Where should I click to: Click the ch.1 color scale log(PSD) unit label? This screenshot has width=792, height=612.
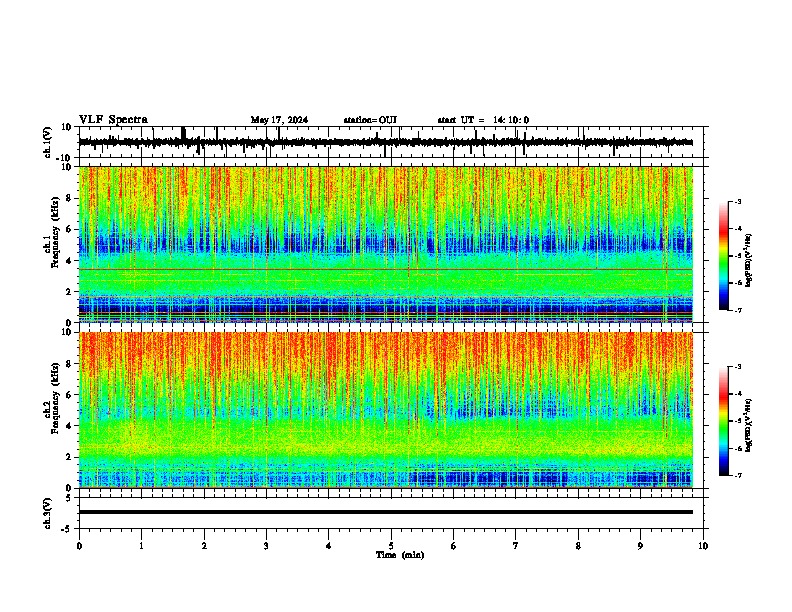click(x=749, y=260)
